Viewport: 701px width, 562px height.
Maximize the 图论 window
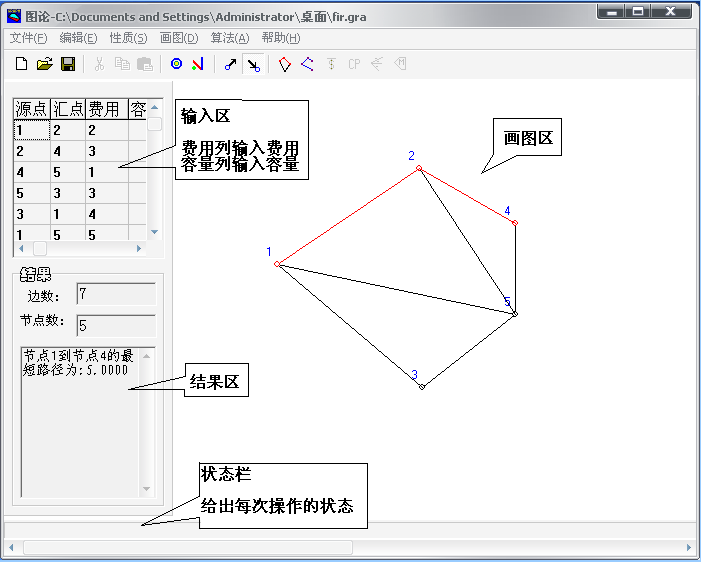[x=638, y=11]
